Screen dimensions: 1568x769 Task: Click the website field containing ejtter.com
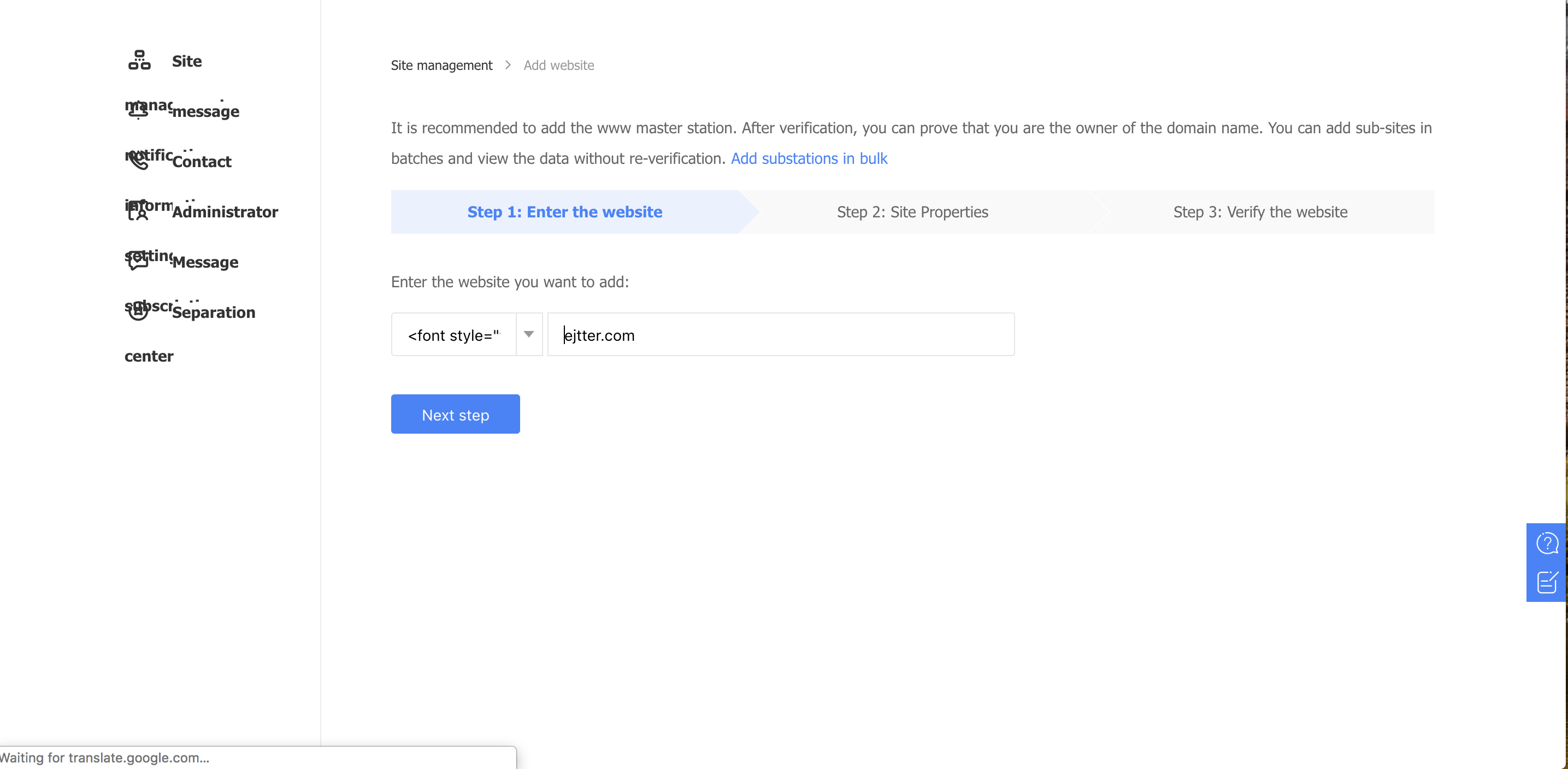tap(780, 335)
